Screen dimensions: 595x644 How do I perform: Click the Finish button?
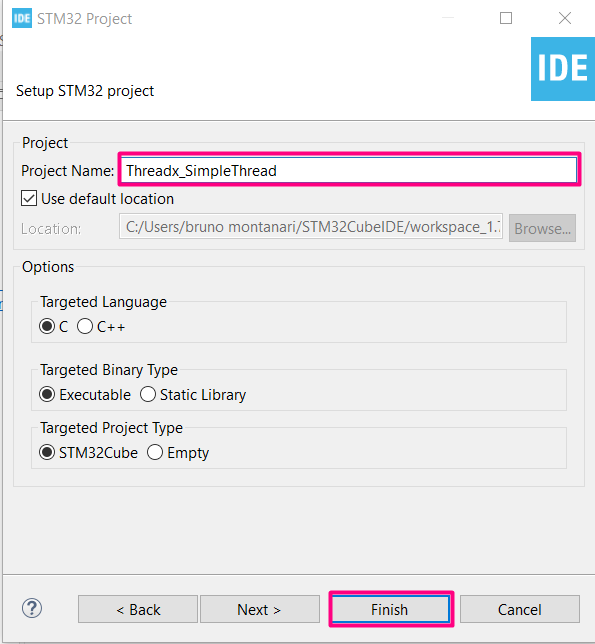391,610
